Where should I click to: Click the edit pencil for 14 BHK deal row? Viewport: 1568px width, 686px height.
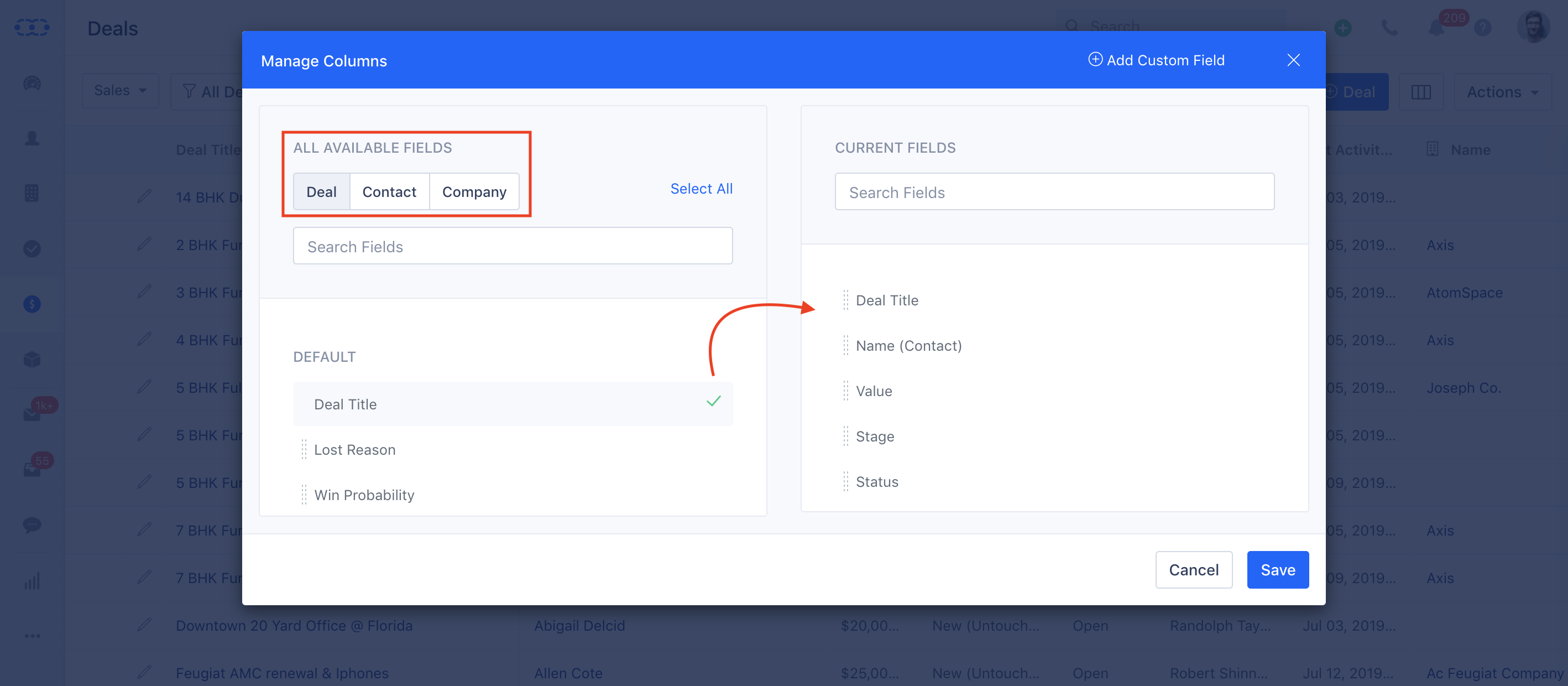(144, 196)
